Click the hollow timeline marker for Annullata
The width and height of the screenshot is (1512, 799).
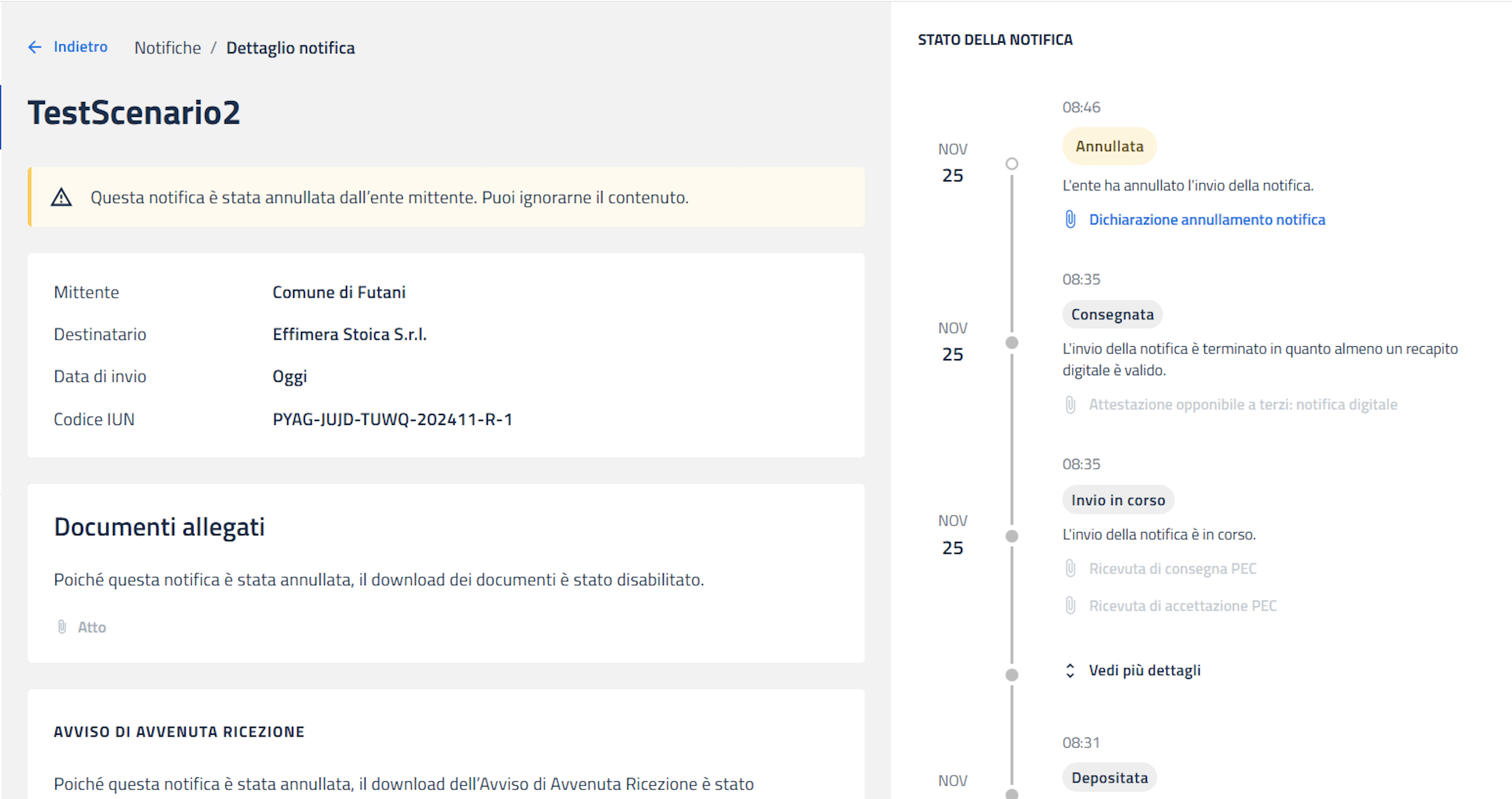click(x=1012, y=163)
